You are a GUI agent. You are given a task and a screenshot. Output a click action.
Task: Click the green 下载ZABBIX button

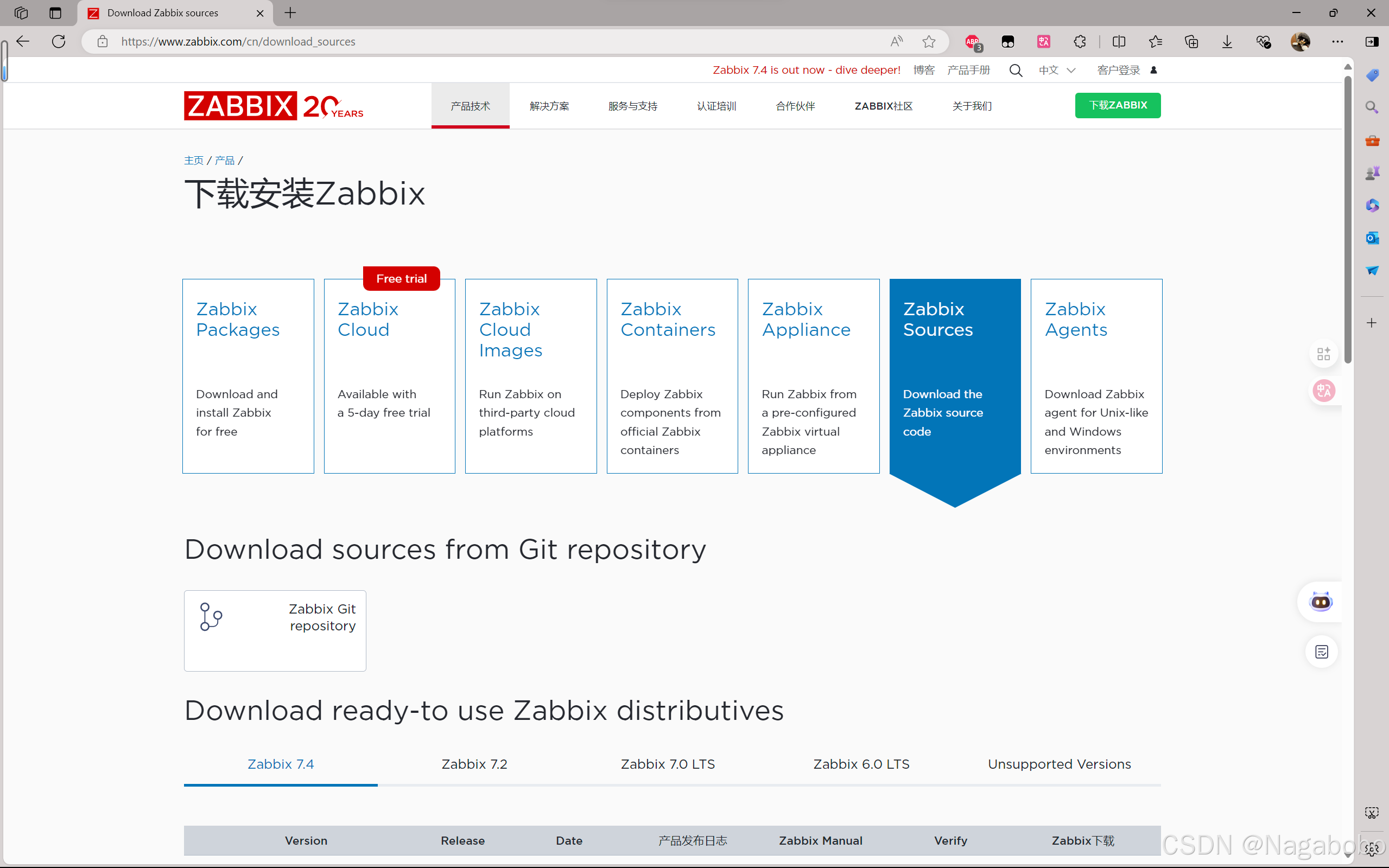pyautogui.click(x=1118, y=105)
